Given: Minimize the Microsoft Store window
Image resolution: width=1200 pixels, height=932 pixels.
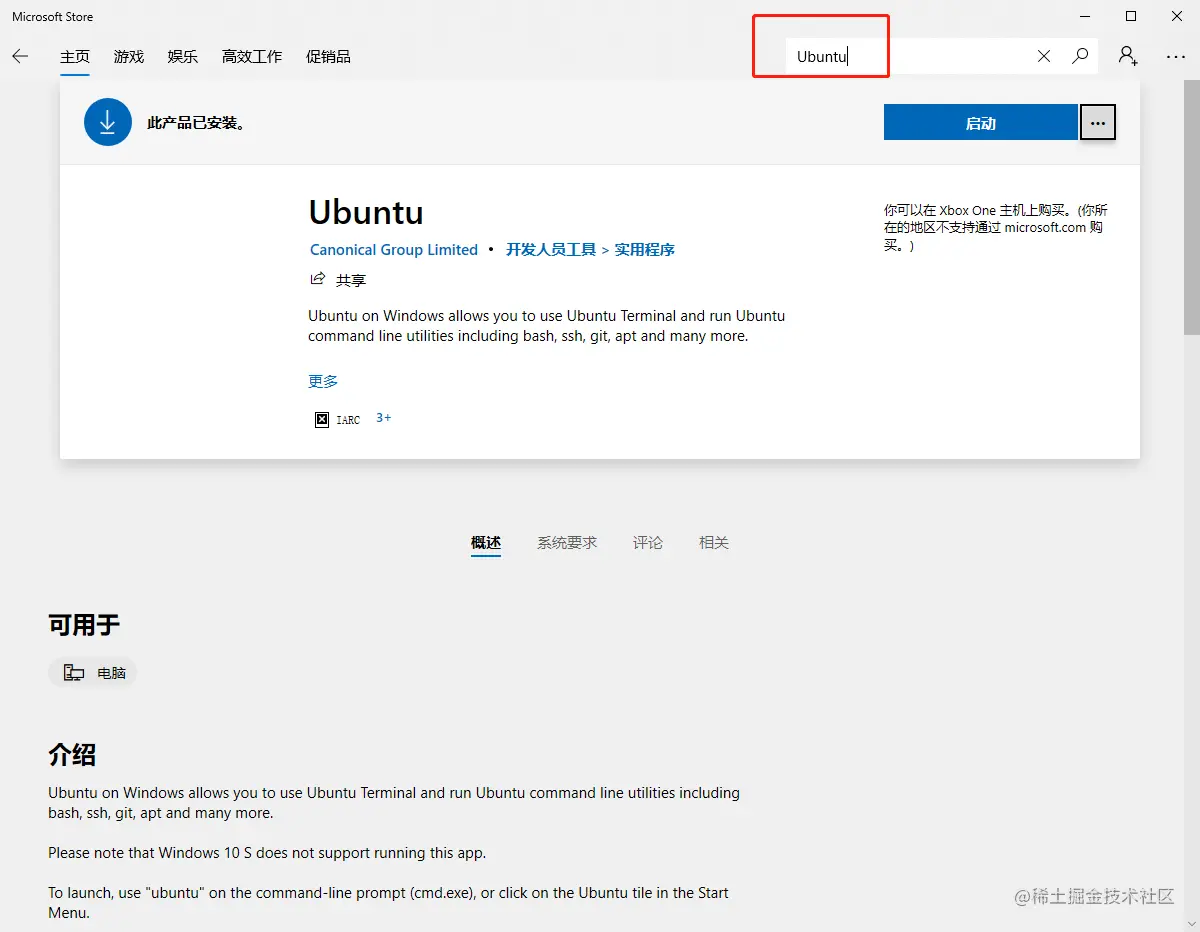Looking at the screenshot, I should click(x=1084, y=16).
